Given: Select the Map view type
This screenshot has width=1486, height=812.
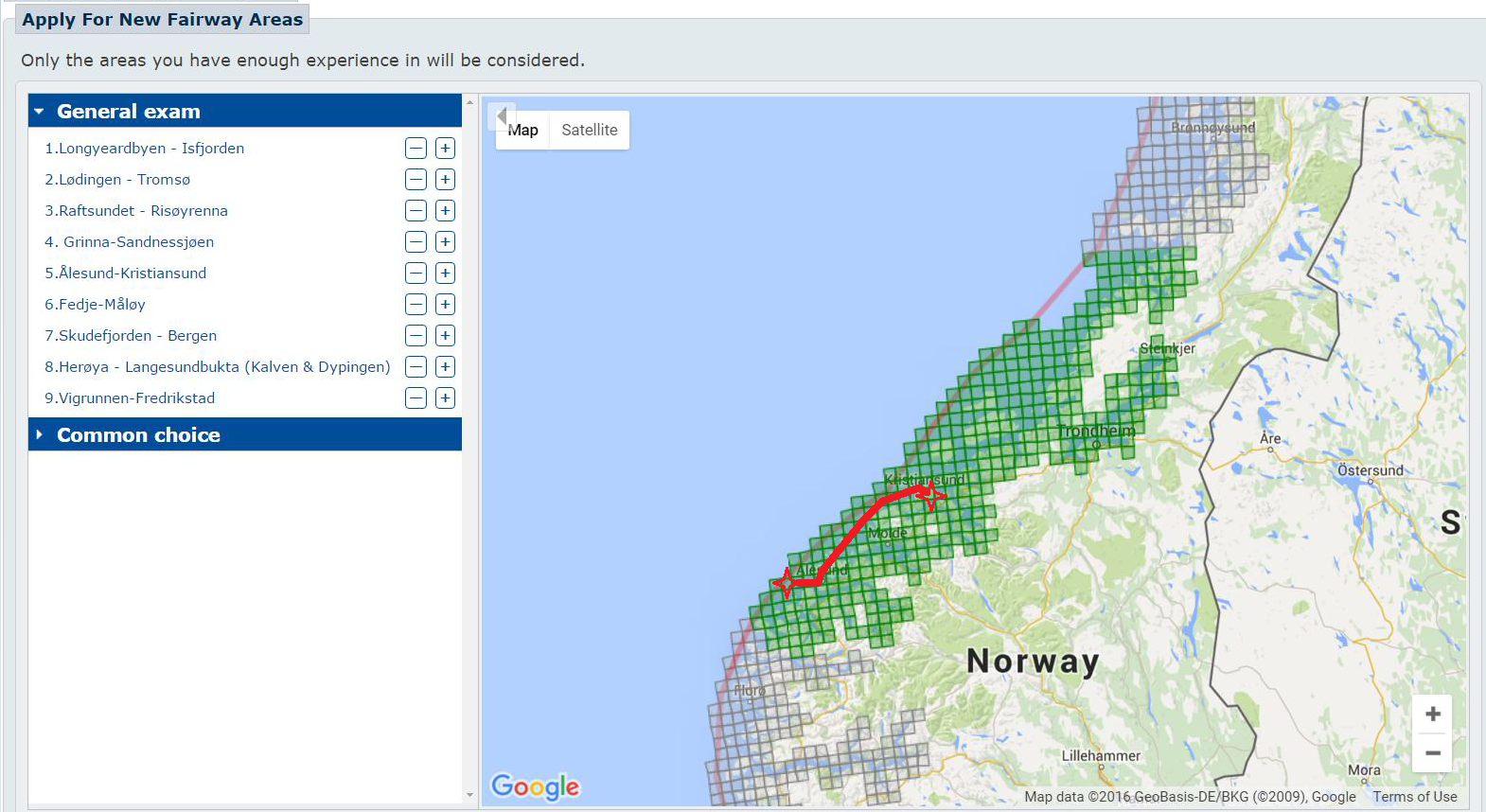Looking at the screenshot, I should pos(523,131).
